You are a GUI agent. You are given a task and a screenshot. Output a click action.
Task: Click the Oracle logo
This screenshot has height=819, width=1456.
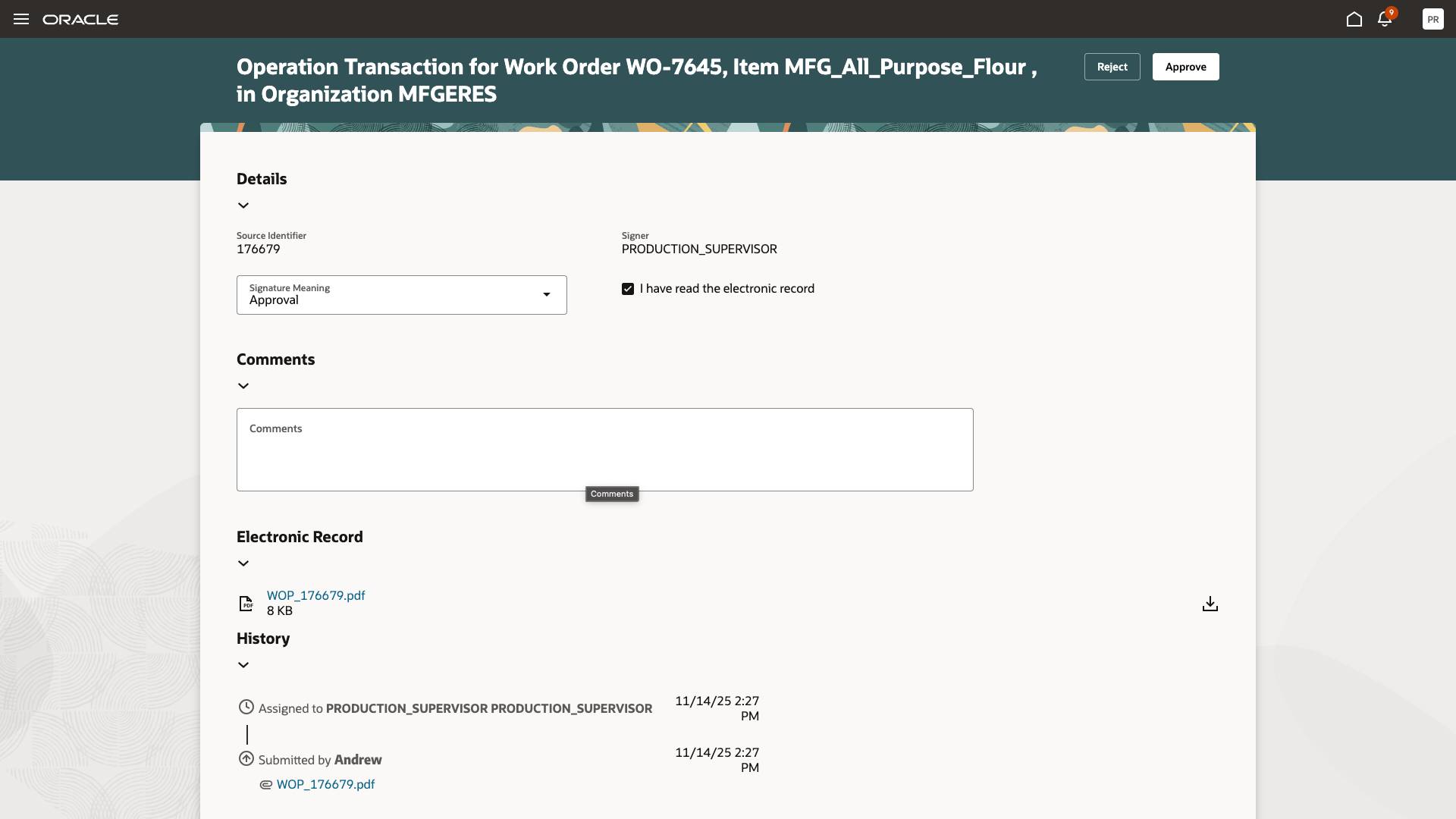point(81,19)
